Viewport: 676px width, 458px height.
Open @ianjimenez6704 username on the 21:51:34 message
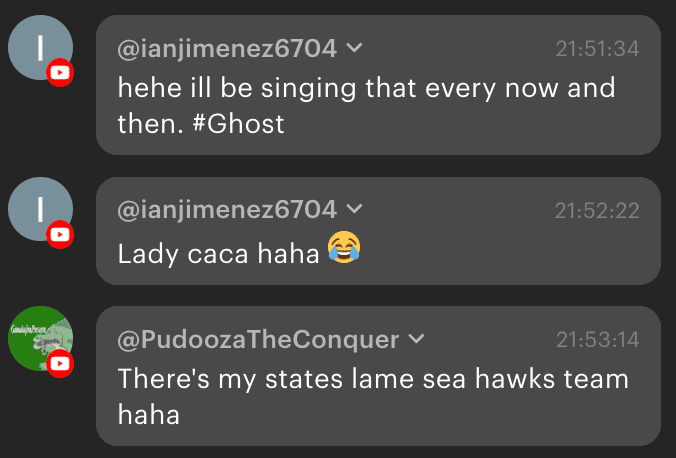pyautogui.click(x=227, y=47)
